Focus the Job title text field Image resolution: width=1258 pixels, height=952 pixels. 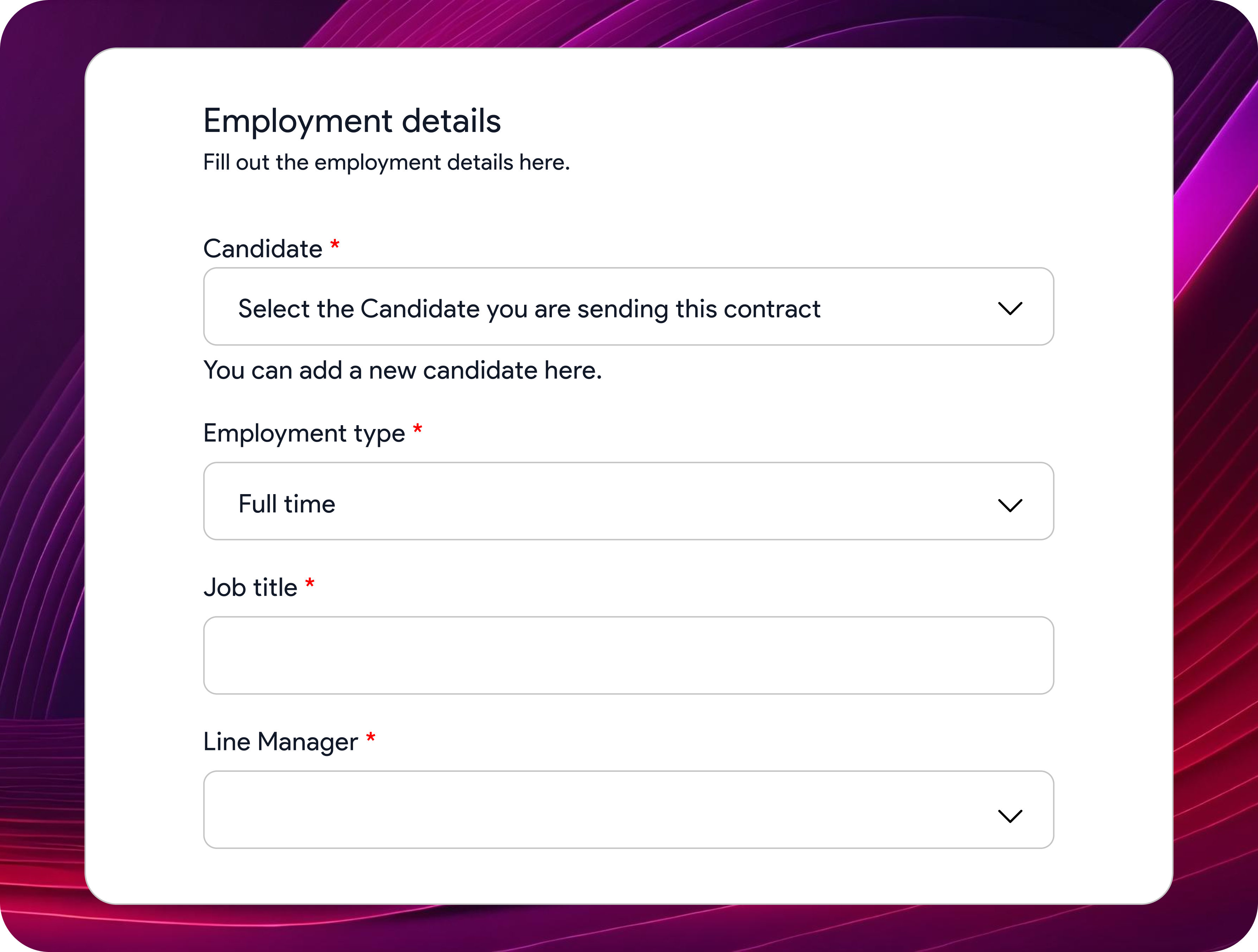pos(628,655)
